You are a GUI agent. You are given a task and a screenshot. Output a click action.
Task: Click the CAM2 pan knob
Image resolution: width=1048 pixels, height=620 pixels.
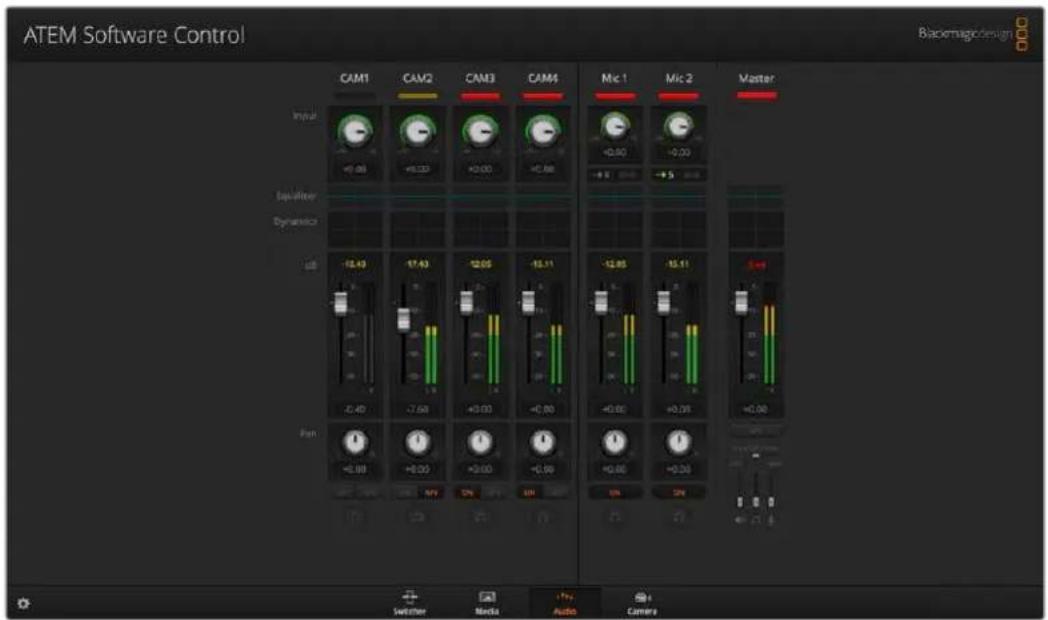418,442
